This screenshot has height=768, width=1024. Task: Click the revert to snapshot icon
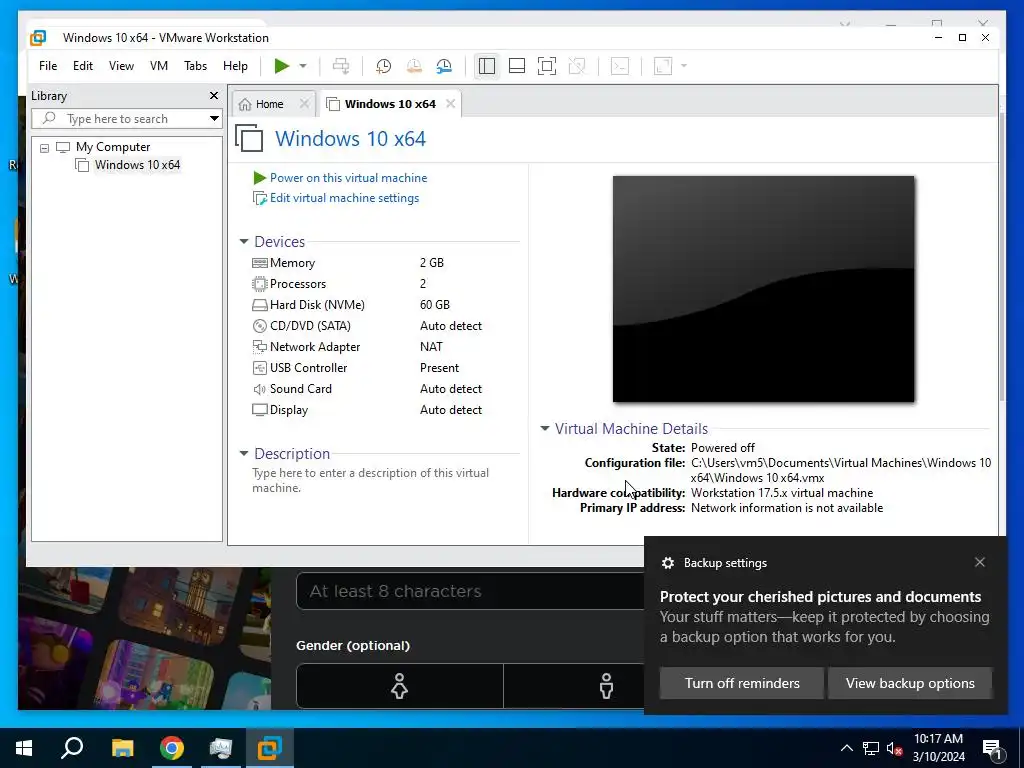[x=414, y=66]
